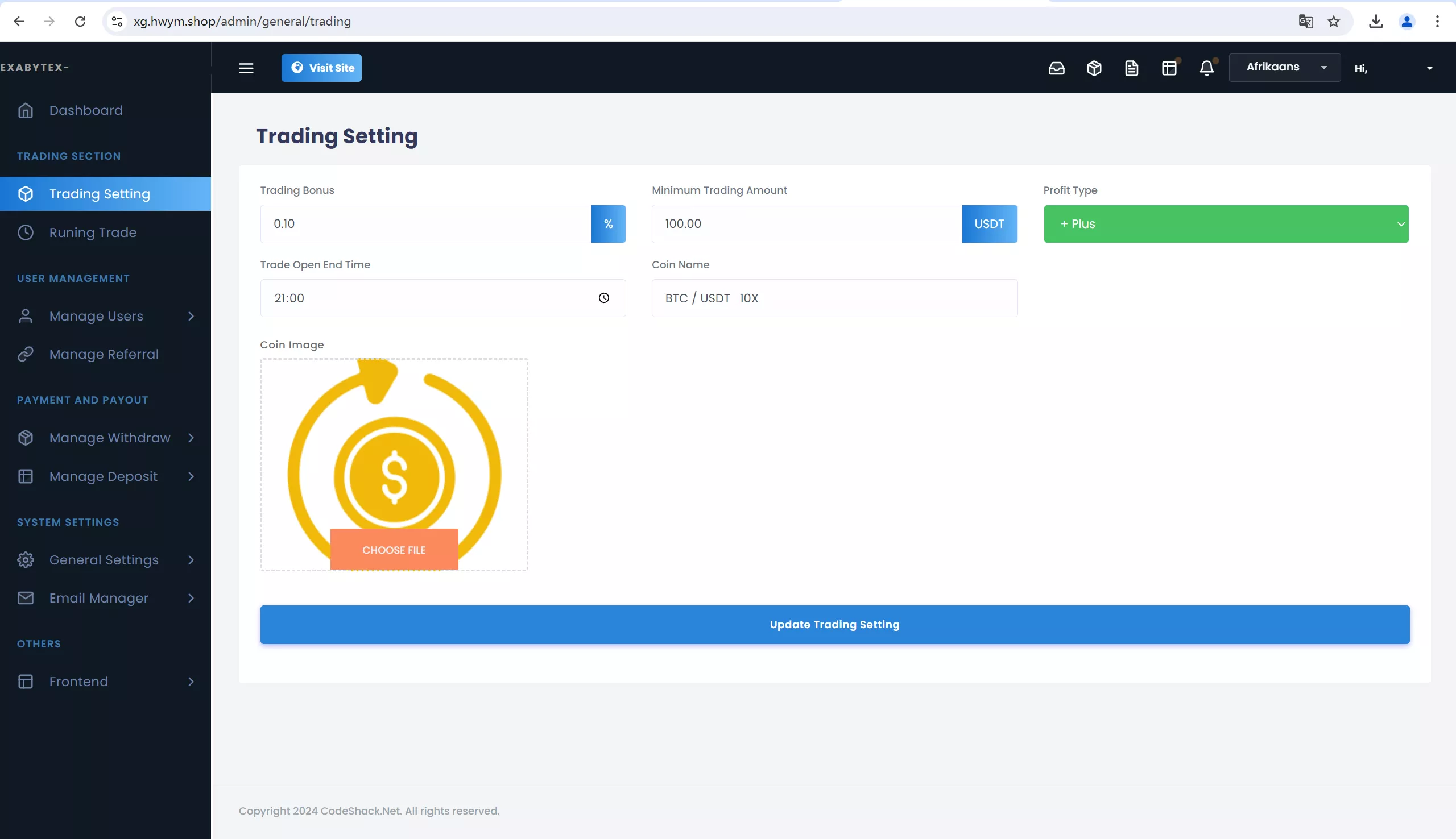Screen dimensions: 1456x839
Task: Click the Trading Bonus input field
Action: pos(425,223)
